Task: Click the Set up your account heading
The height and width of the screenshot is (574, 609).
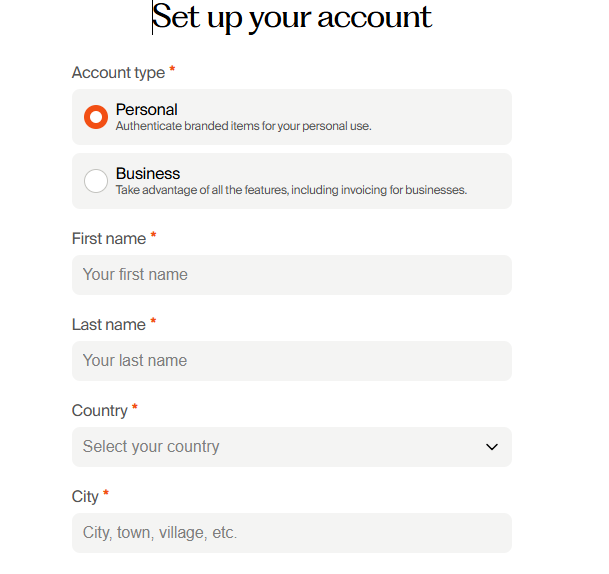Action: click(292, 17)
